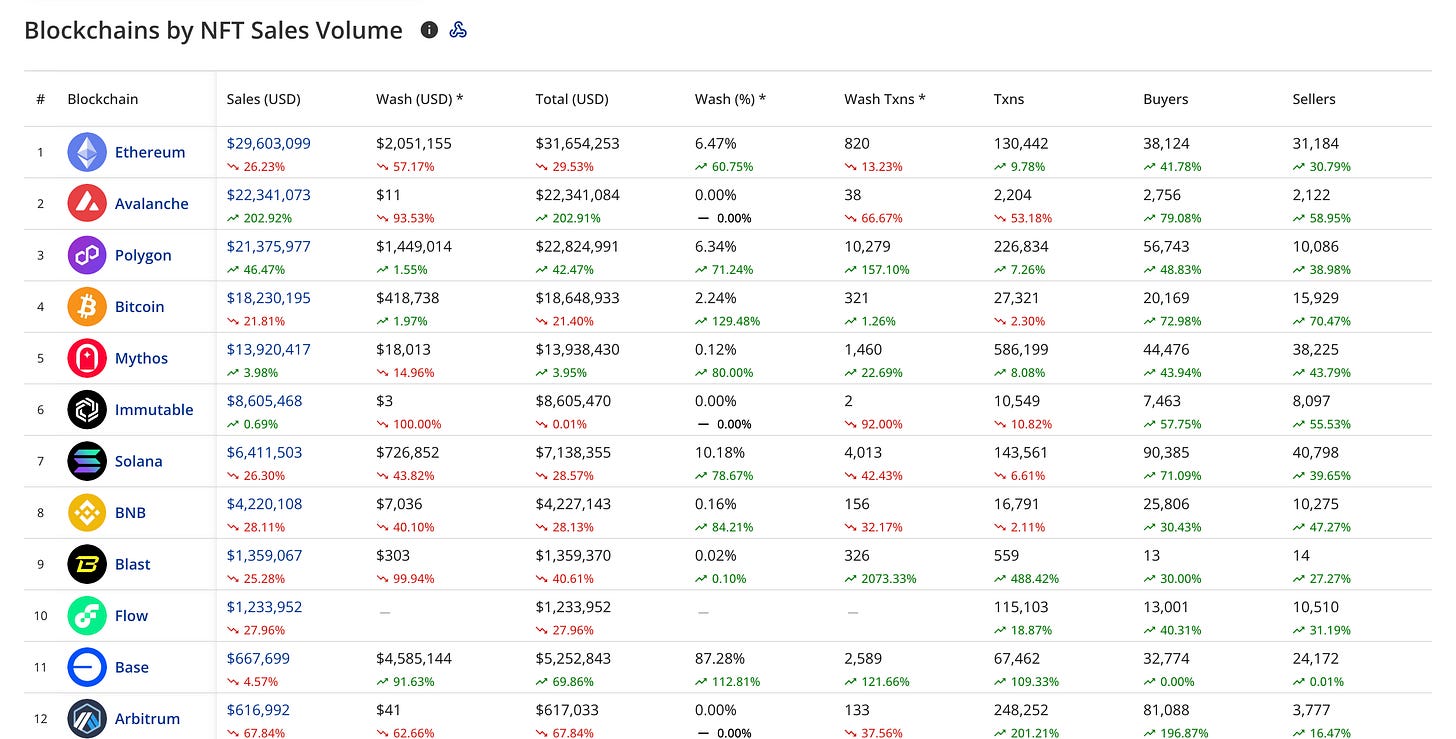Open the webhook icon next to title
The image size is (1456, 739).
pyautogui.click(x=458, y=30)
